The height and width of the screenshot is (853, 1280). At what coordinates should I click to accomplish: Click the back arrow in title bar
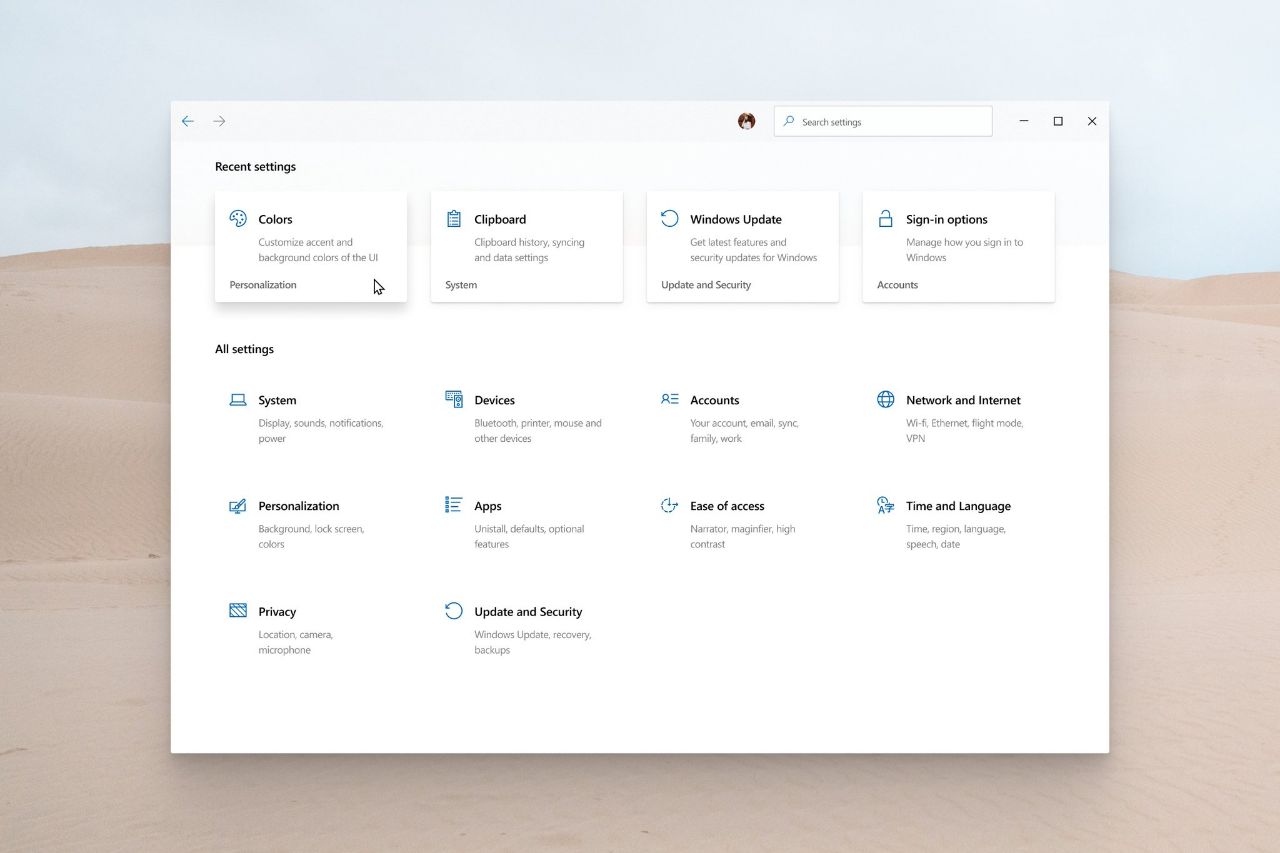pos(187,121)
